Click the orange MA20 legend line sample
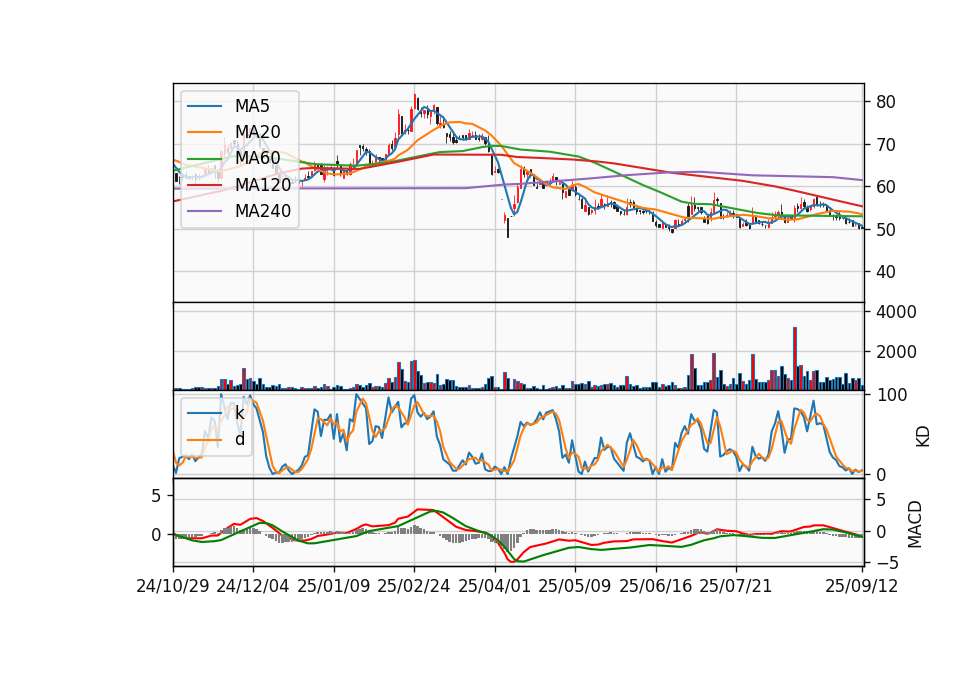 [x=204, y=132]
